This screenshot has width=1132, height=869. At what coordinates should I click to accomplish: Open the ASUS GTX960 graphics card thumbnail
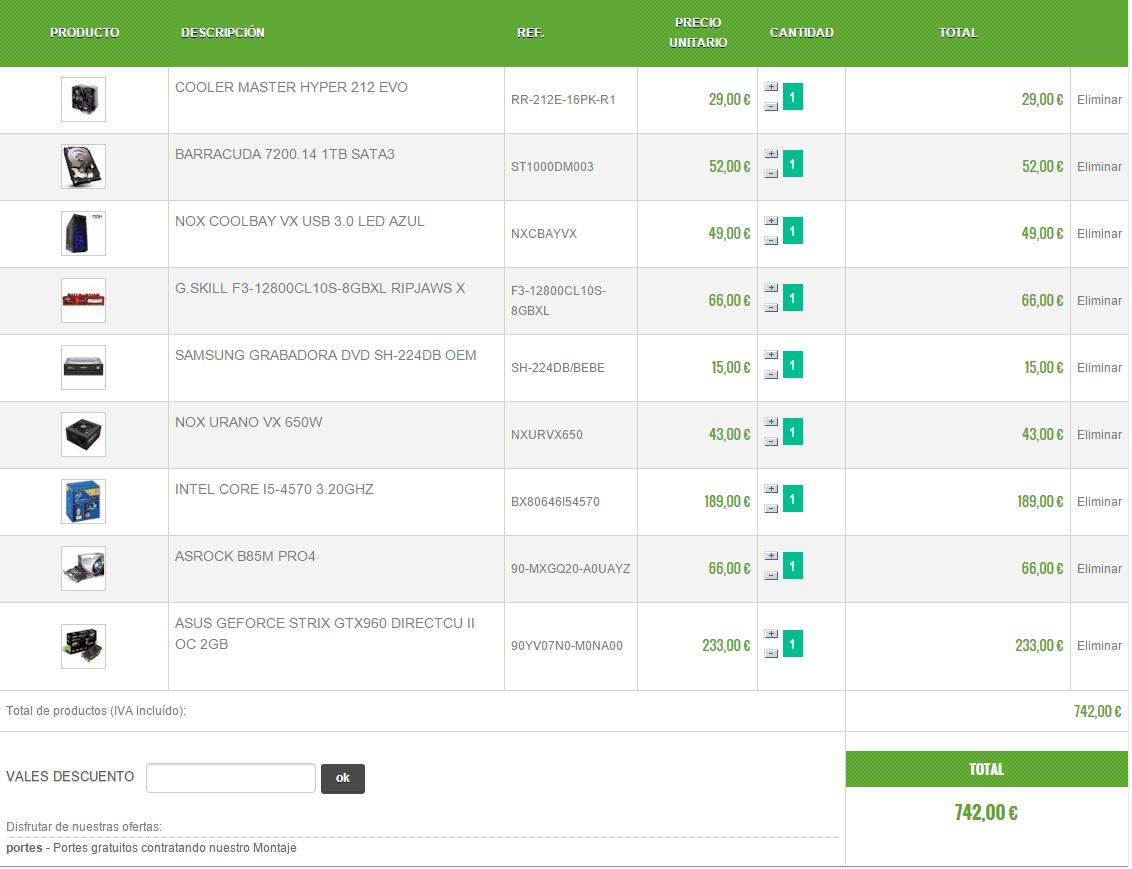(83, 647)
